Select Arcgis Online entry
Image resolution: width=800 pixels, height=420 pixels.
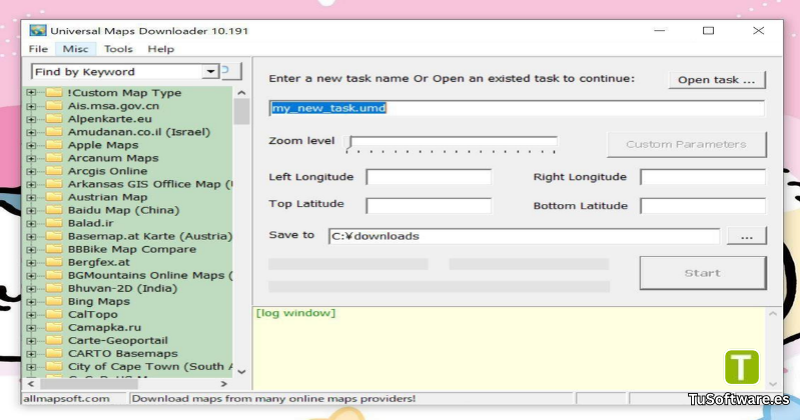[x=108, y=171]
